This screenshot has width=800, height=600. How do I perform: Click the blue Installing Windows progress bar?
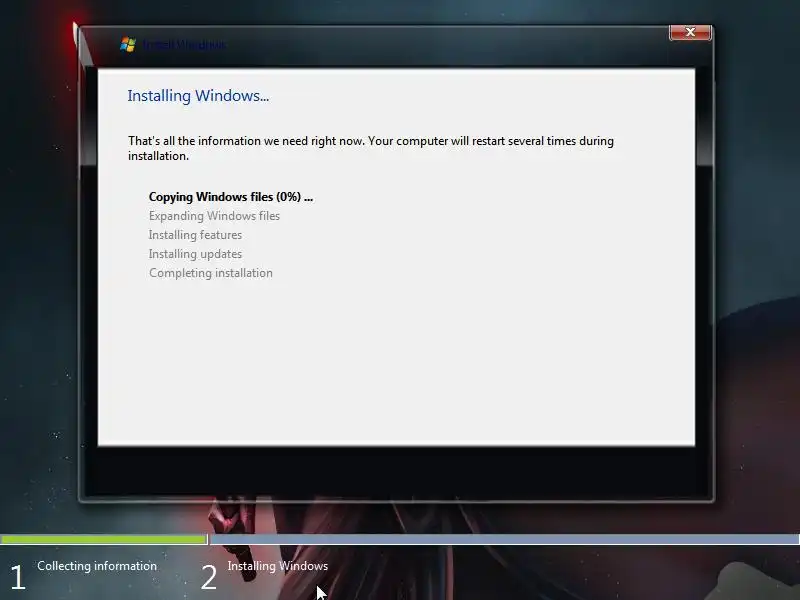(x=505, y=539)
